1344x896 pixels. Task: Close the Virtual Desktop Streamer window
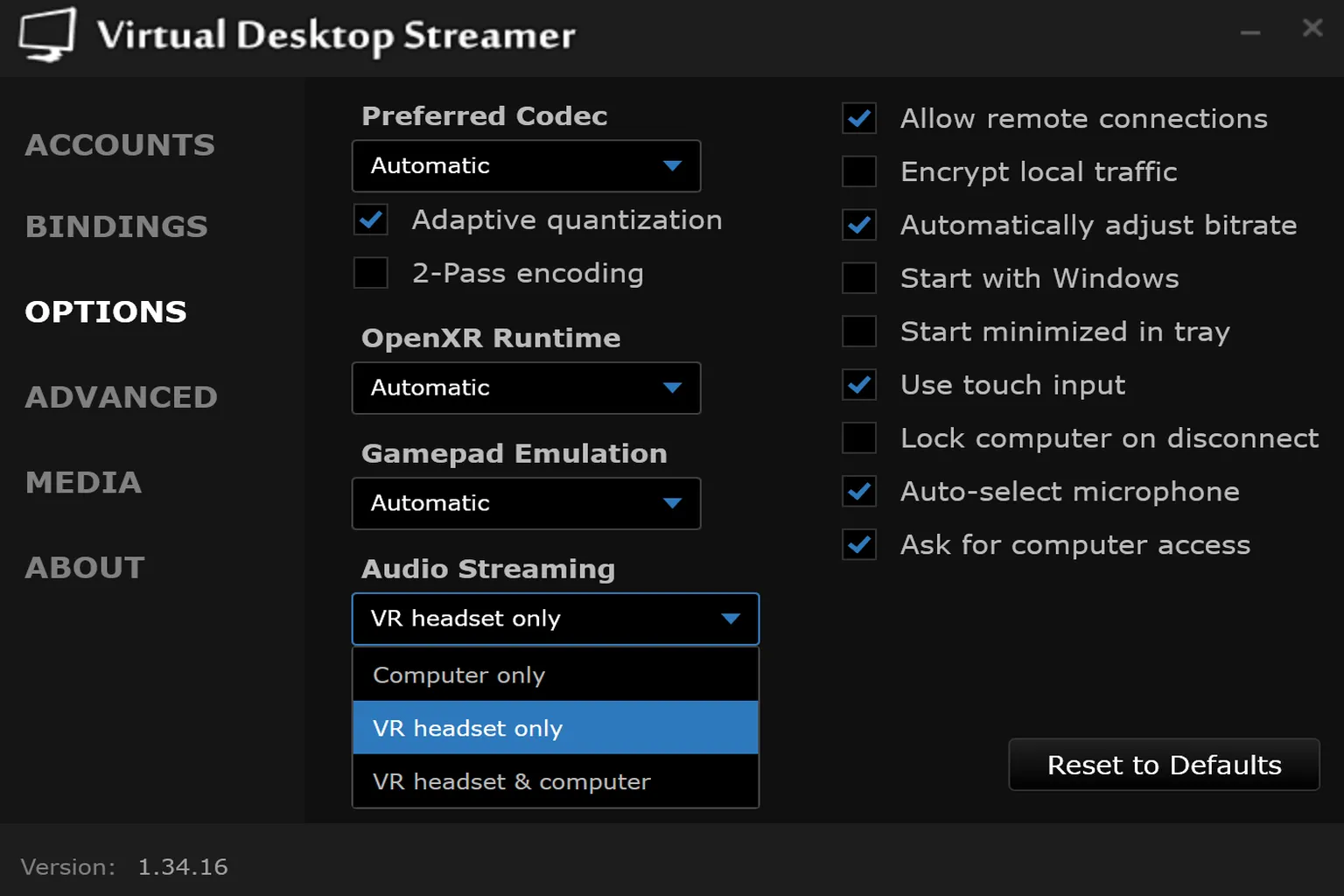click(1312, 28)
